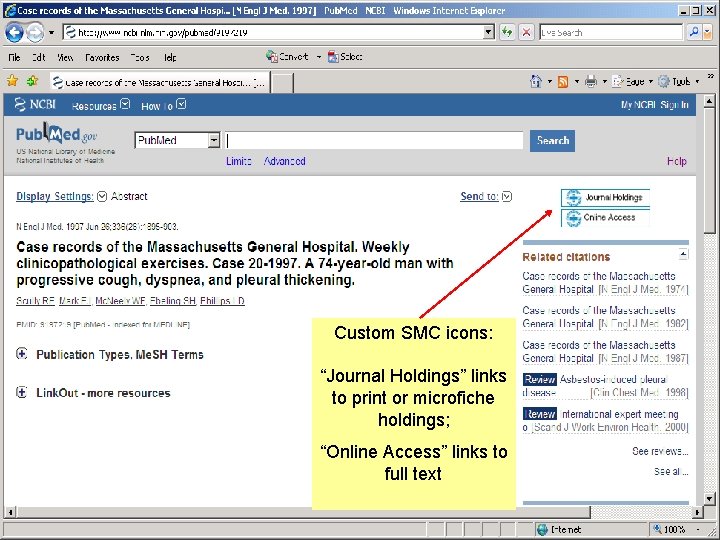Open the Favorites menu
This screenshot has width=720, height=540.
pos(102,57)
